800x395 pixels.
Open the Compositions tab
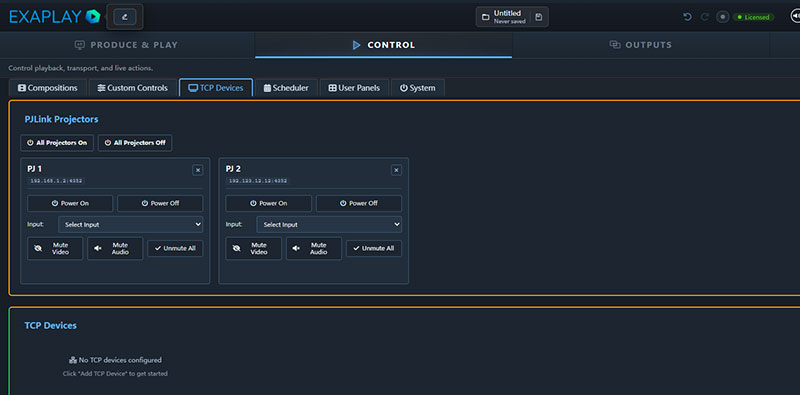click(x=48, y=88)
